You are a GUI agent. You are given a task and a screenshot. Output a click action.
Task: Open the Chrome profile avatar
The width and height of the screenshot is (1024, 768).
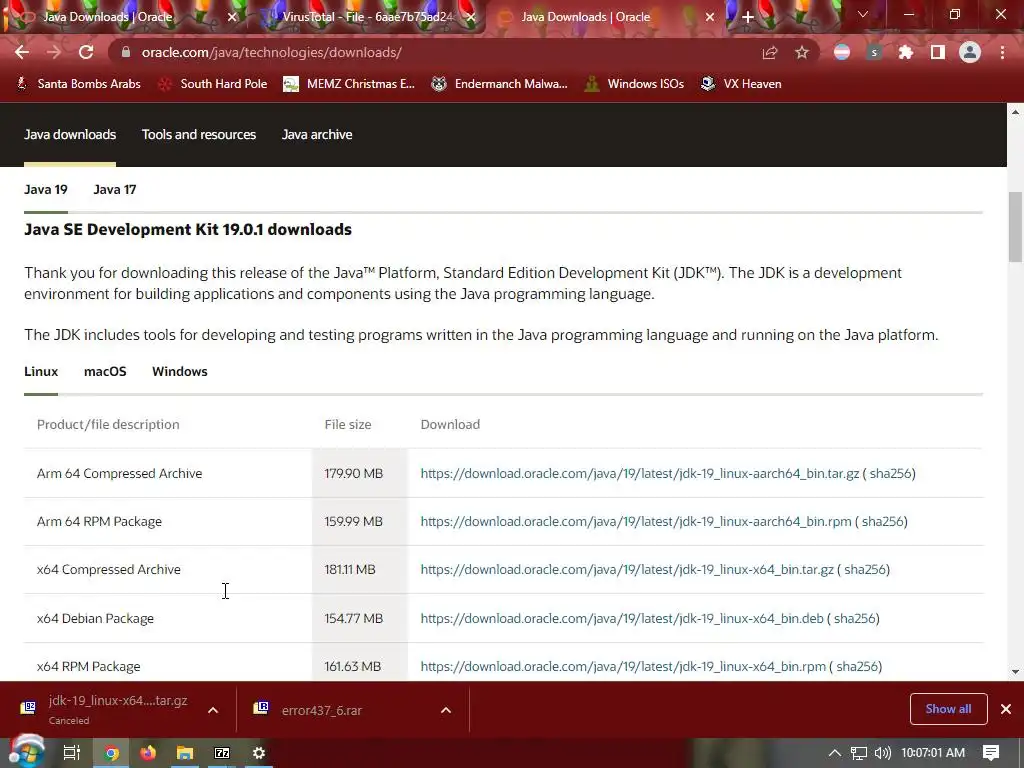click(x=970, y=52)
